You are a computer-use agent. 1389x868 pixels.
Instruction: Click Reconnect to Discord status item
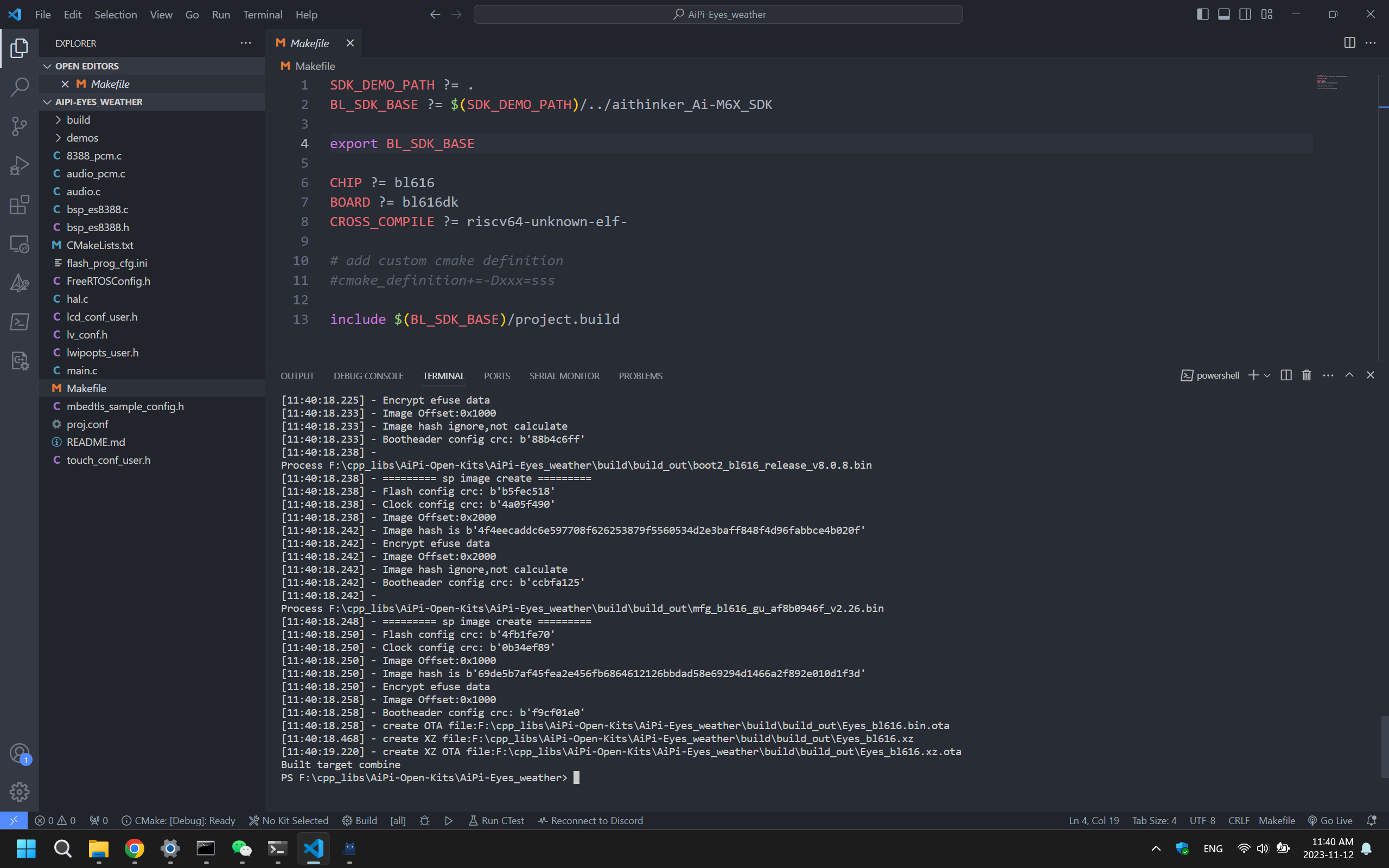click(590, 820)
